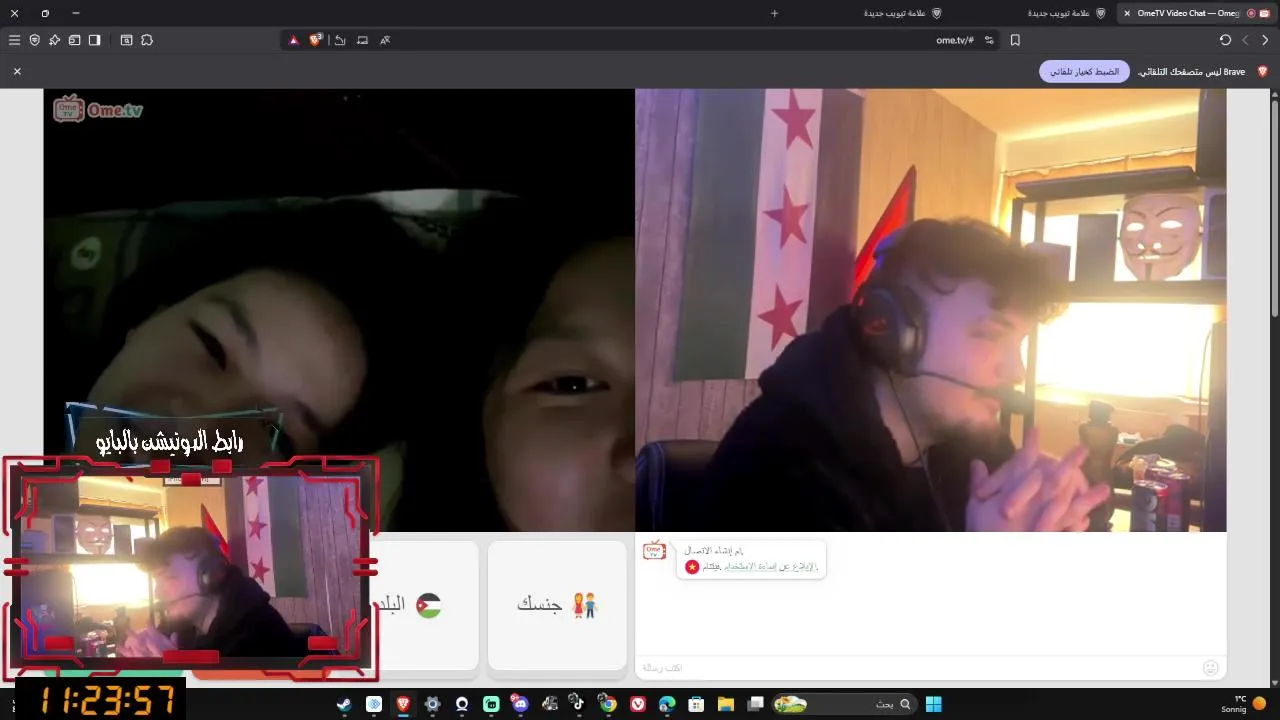Open File Explorer from taskbar
Viewport: 1280px width, 720px height.
coord(726,704)
